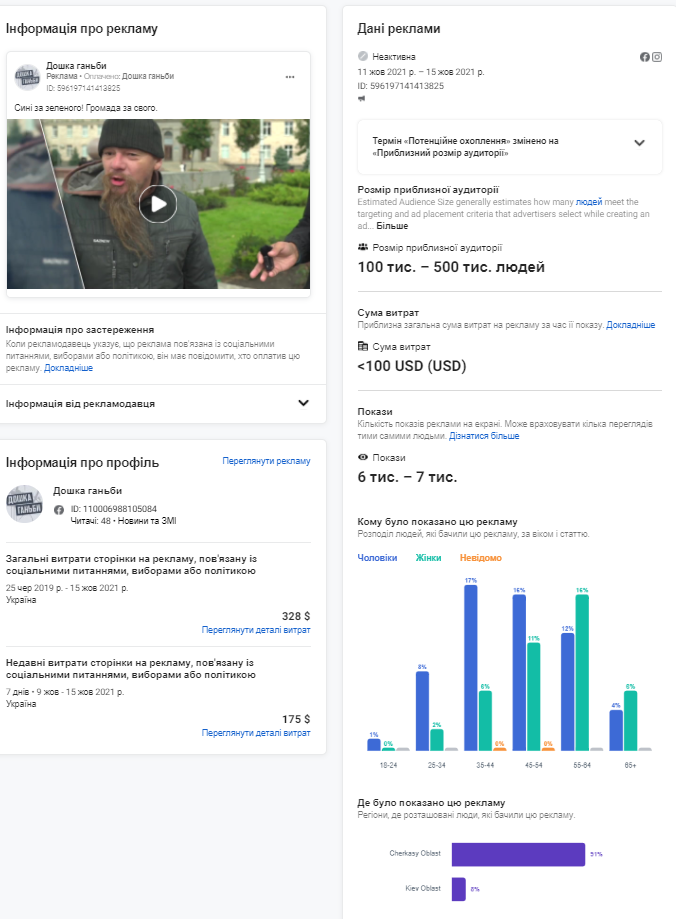Expand Інформація від рекламодавця section
Image resolution: width=676 pixels, height=919 pixels.
click(x=304, y=403)
